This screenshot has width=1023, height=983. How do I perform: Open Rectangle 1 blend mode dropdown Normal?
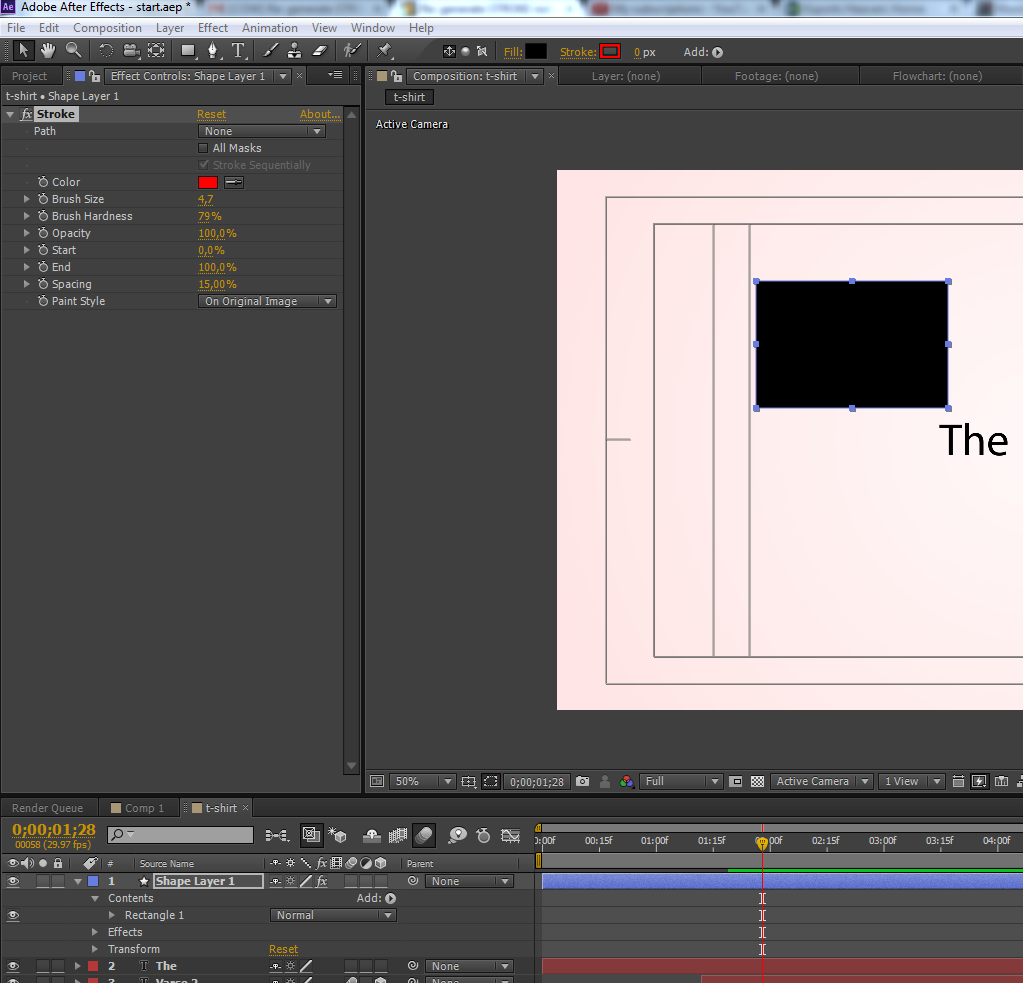(x=333, y=915)
